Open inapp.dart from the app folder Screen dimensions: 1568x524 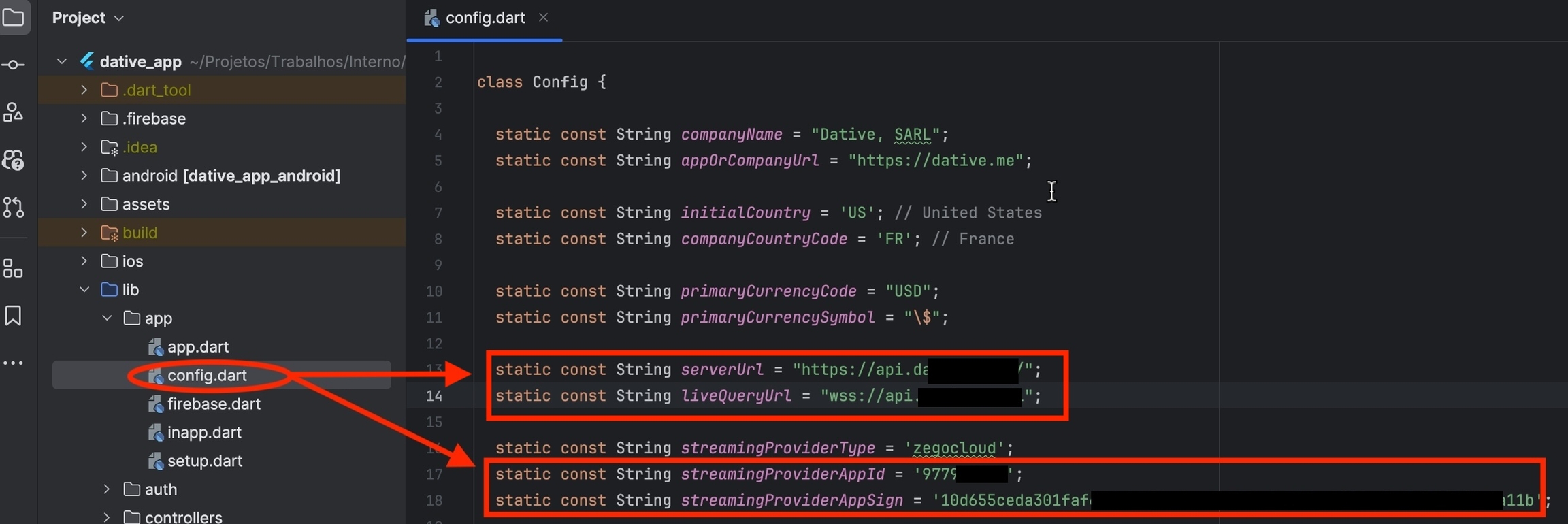click(x=204, y=432)
